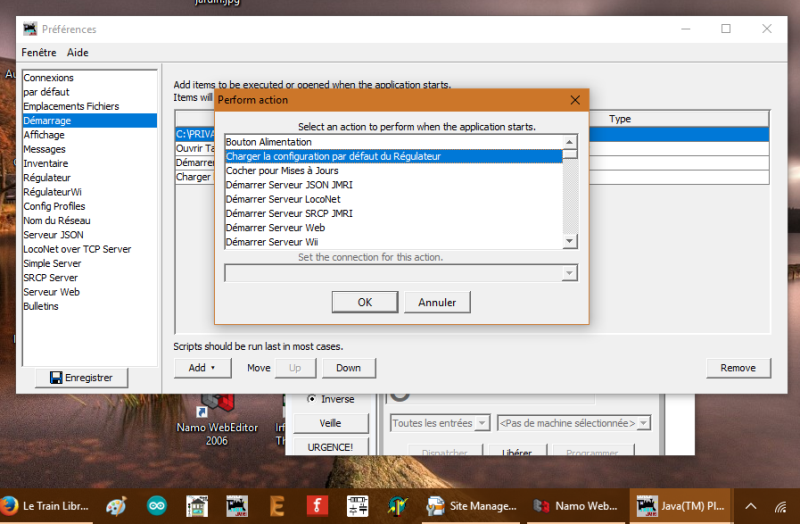Switch to the Site Manager taskbar window

[x=470, y=505]
